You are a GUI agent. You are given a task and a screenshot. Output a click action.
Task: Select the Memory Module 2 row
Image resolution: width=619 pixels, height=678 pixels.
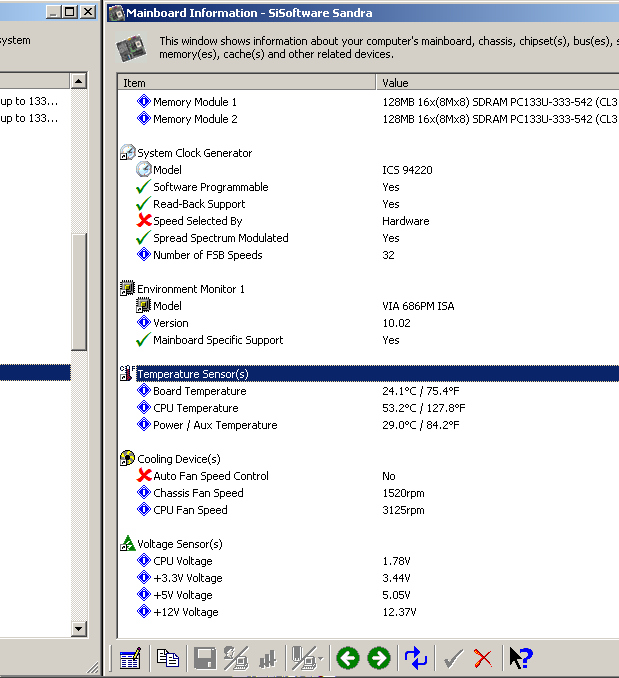tap(368, 119)
